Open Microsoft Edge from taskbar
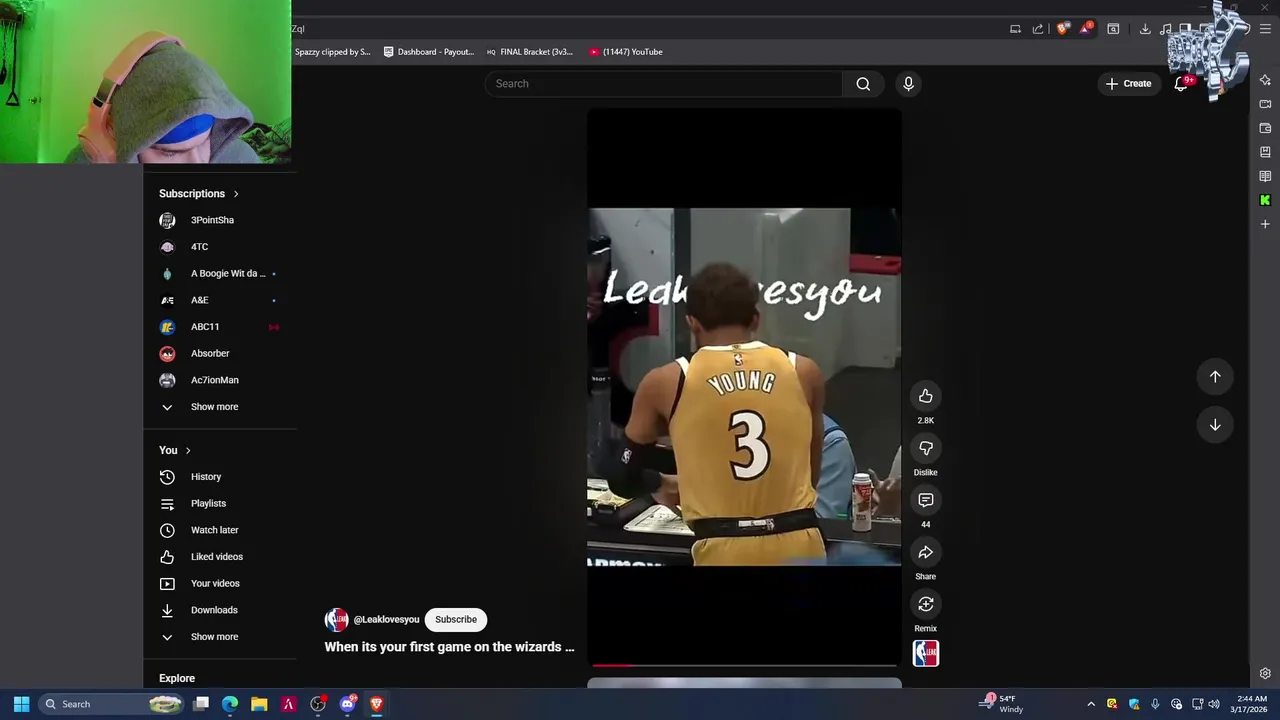This screenshot has width=1280, height=720. pos(230,704)
